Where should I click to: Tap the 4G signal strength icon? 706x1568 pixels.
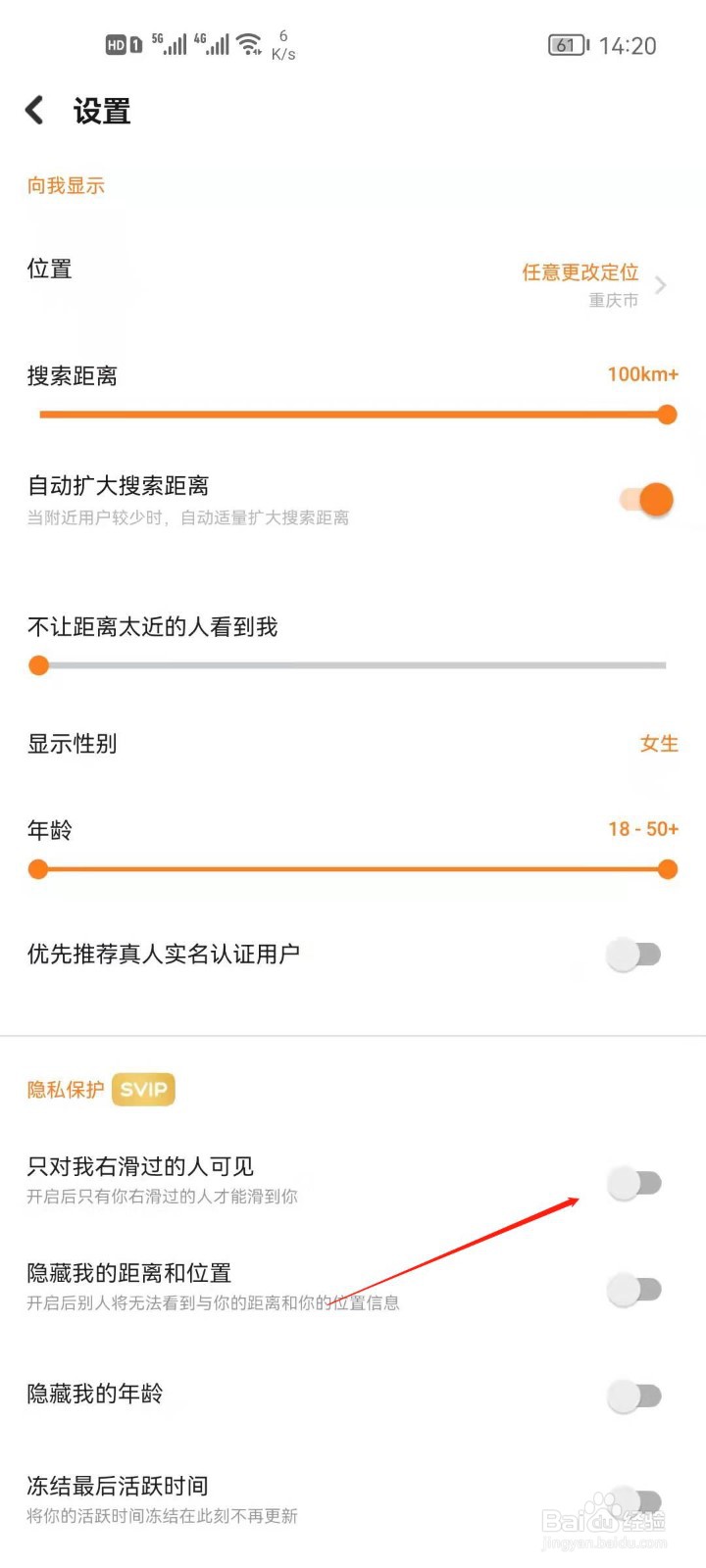(x=211, y=44)
